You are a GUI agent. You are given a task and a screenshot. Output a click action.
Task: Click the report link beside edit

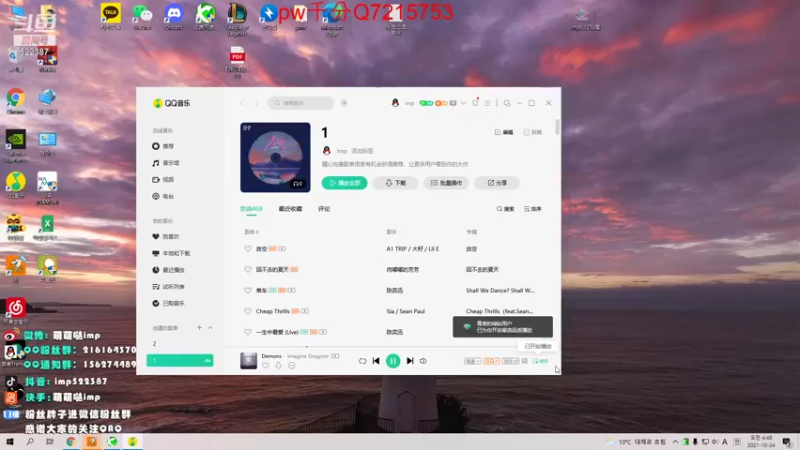coord(532,132)
